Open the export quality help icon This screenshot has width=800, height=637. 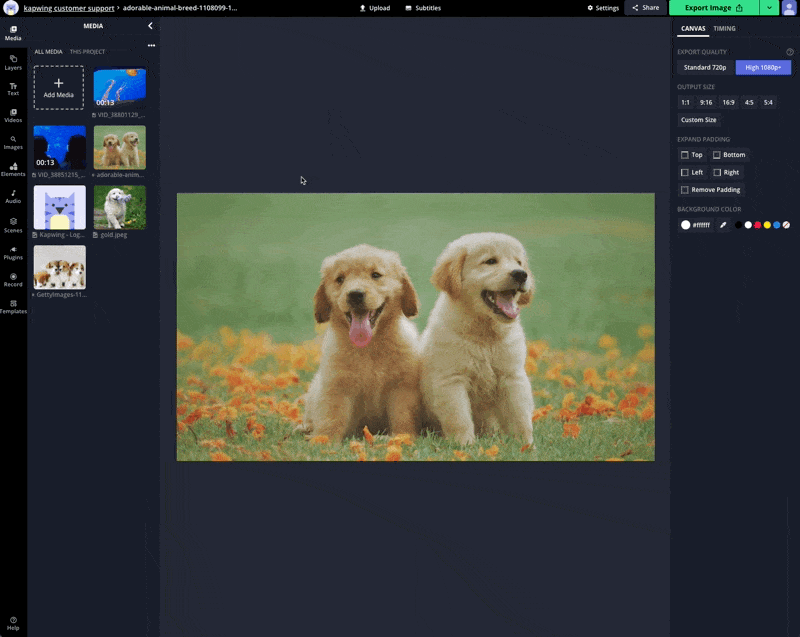tap(789, 52)
